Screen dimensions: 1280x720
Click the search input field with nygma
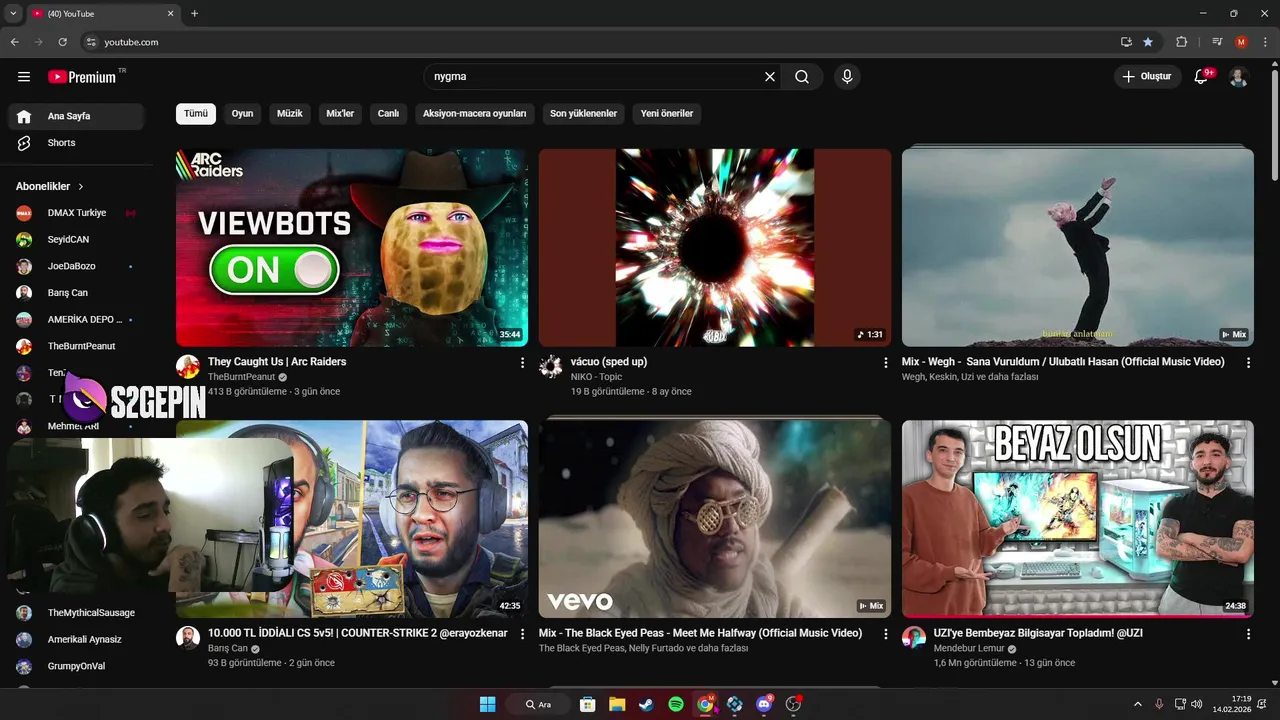pos(595,77)
